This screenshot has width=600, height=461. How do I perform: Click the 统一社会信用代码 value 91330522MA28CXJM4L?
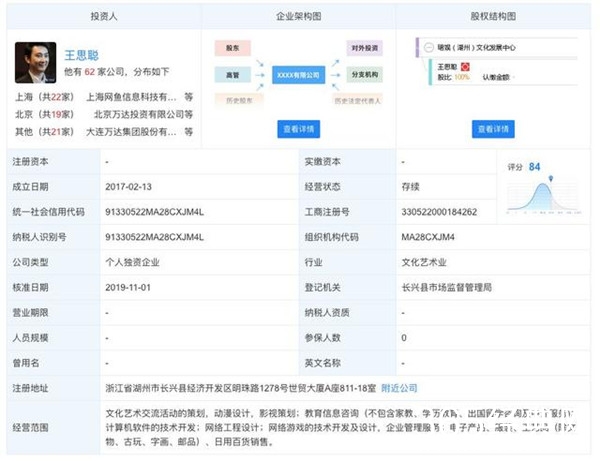pos(155,212)
